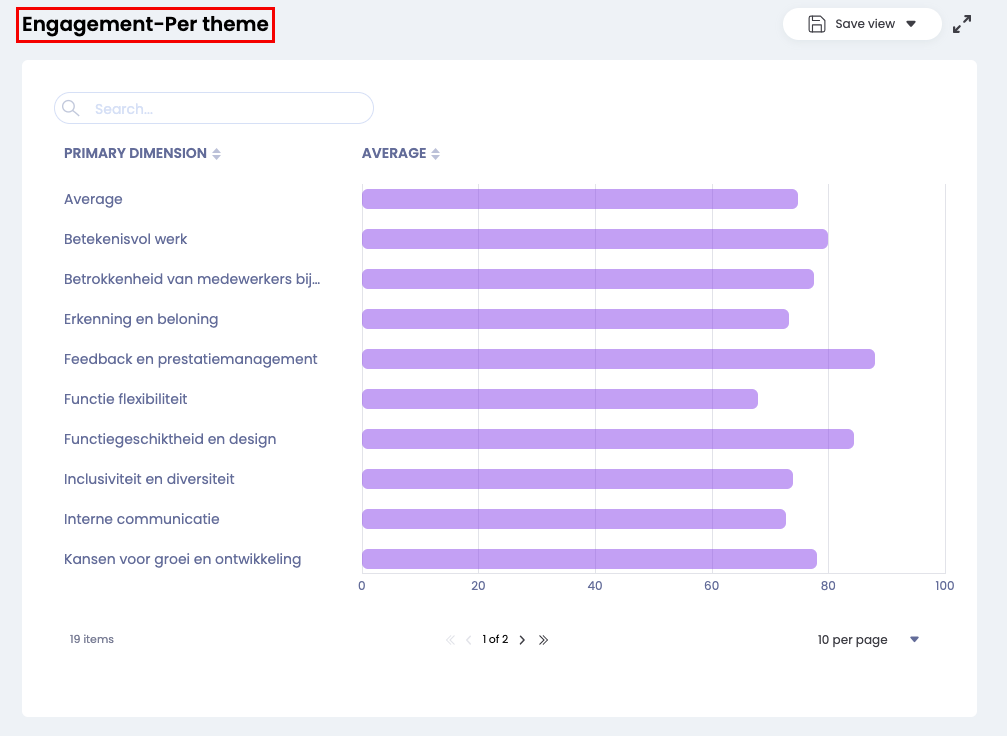This screenshot has width=1007, height=736.
Task: Select the Betekenisvol werk row label
Action: pos(126,239)
